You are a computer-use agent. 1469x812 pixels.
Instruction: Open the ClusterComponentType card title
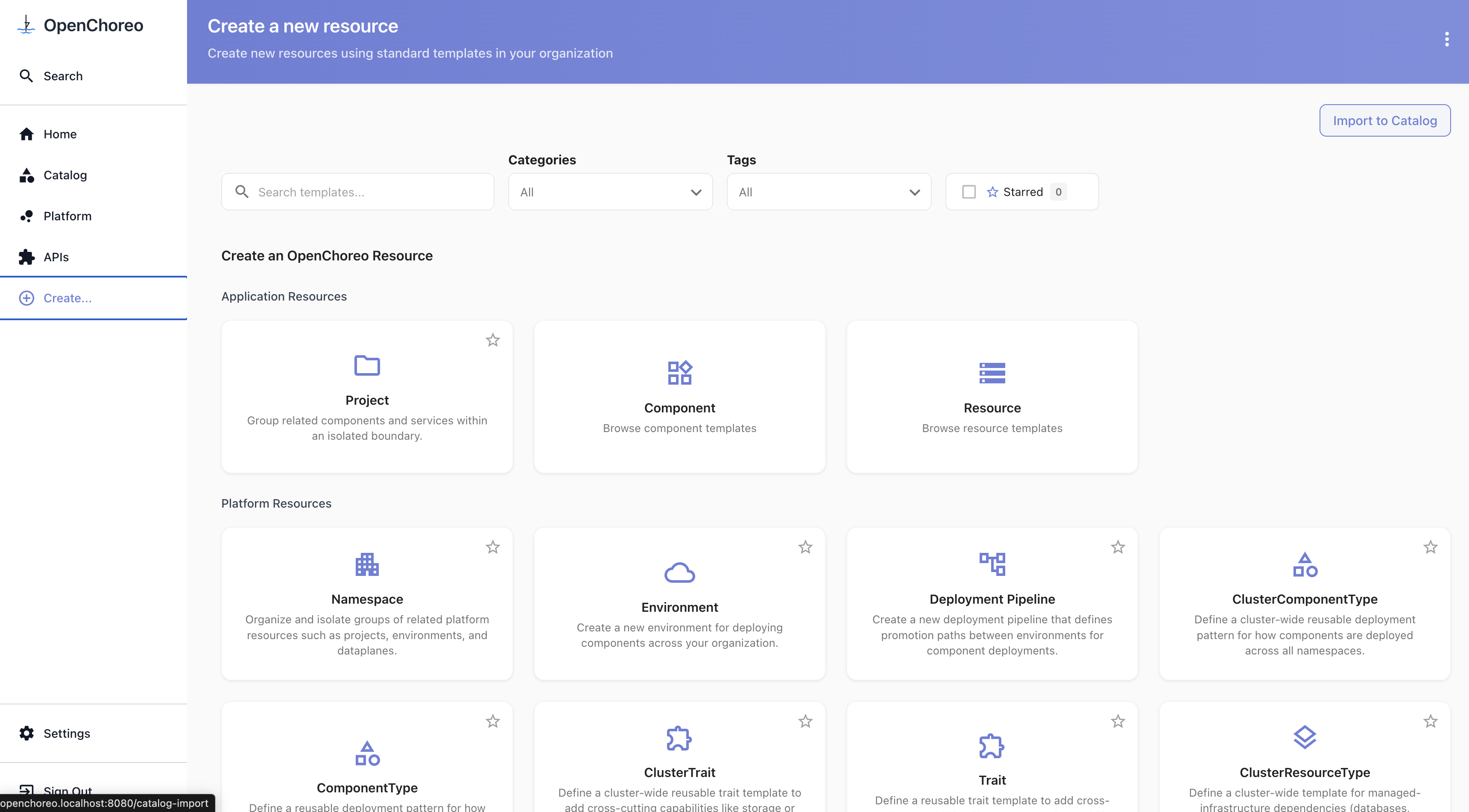tap(1305, 599)
